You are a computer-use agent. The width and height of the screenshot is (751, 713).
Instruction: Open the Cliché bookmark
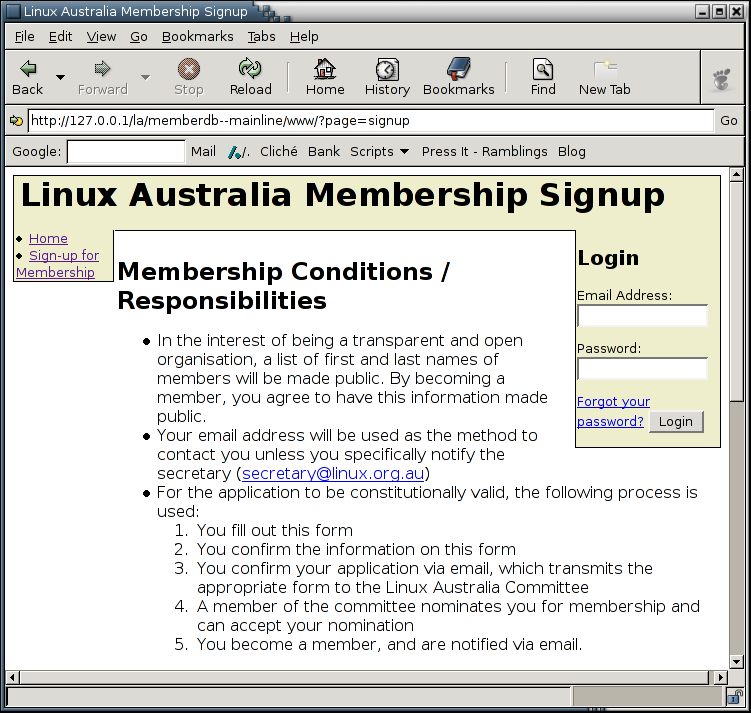click(x=279, y=152)
